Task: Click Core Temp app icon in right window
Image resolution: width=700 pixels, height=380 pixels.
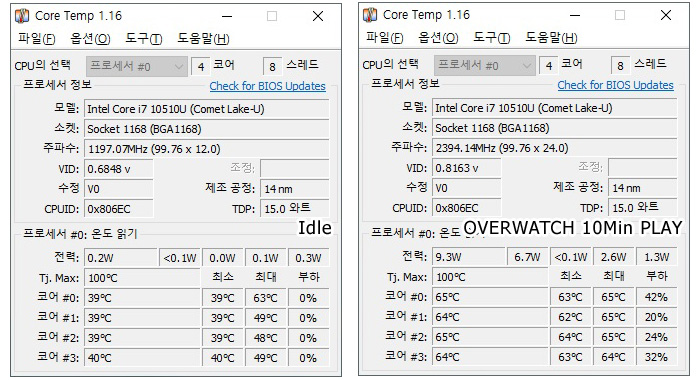Action: [x=370, y=15]
